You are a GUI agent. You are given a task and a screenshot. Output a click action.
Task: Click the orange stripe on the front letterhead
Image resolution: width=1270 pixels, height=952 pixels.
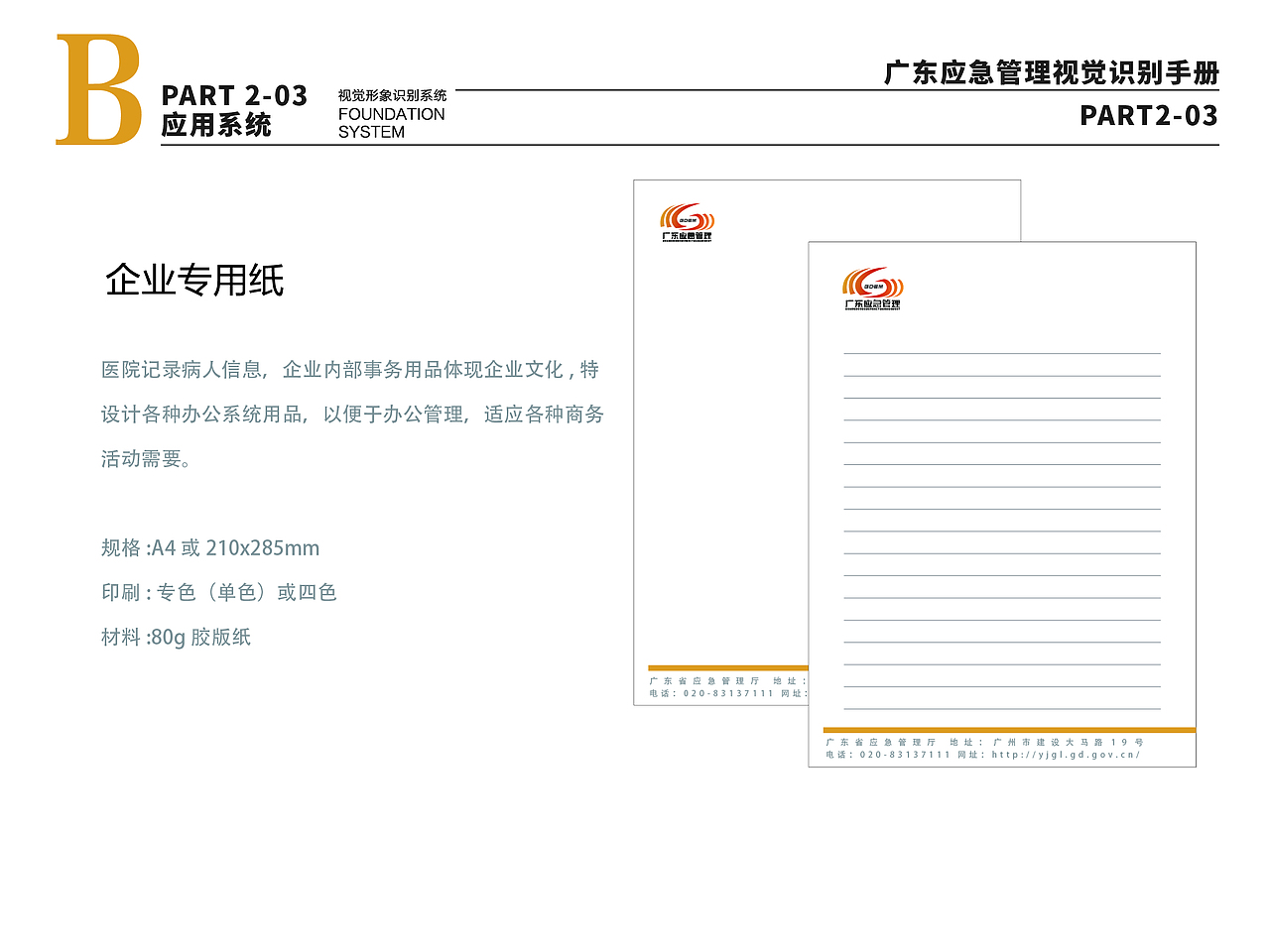point(1002,728)
